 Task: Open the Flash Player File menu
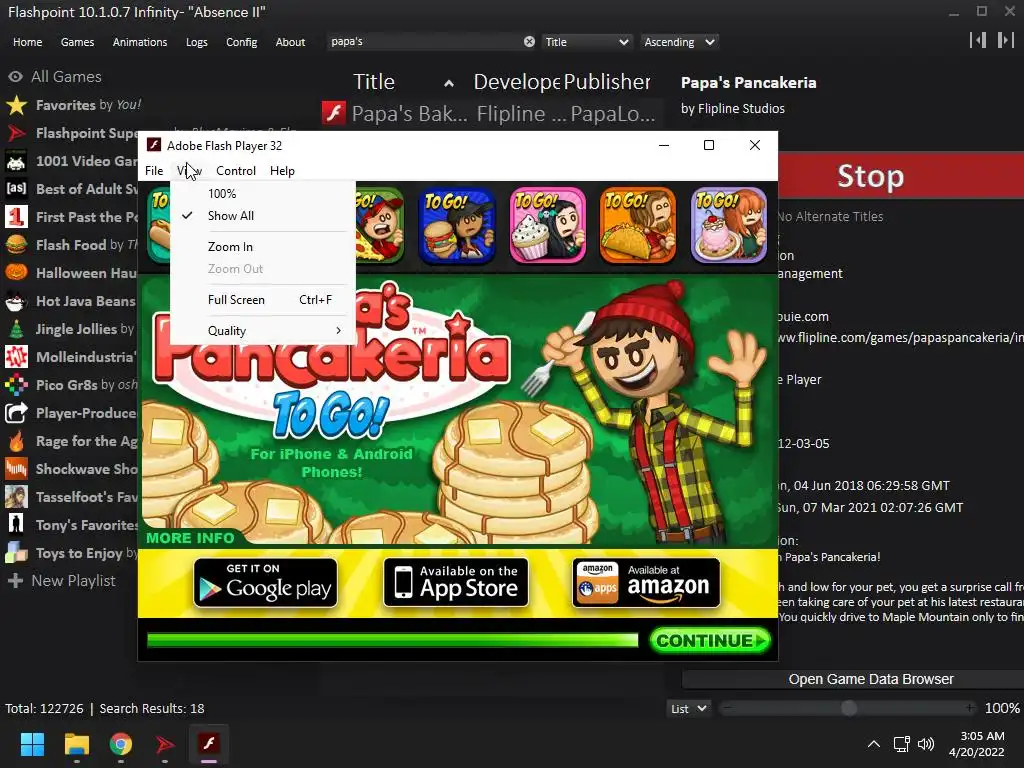[154, 170]
